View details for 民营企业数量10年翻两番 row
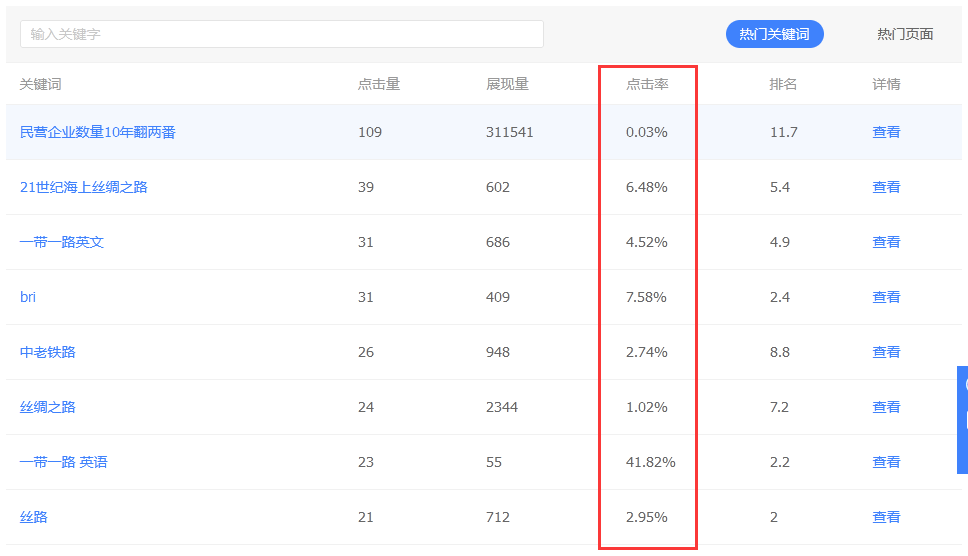This screenshot has height=556, width=968. [x=886, y=132]
